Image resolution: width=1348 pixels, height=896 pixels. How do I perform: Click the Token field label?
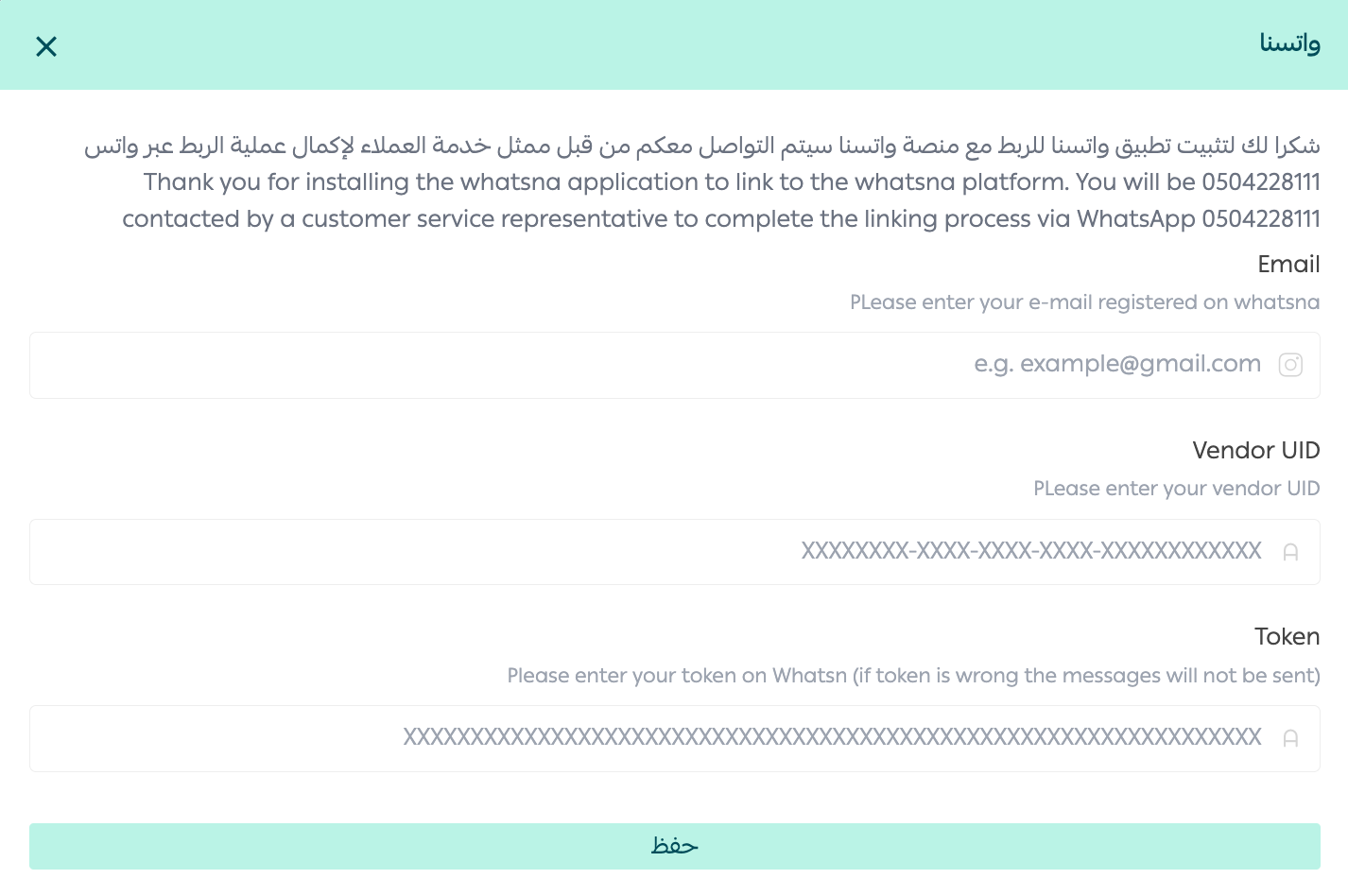(x=1287, y=637)
